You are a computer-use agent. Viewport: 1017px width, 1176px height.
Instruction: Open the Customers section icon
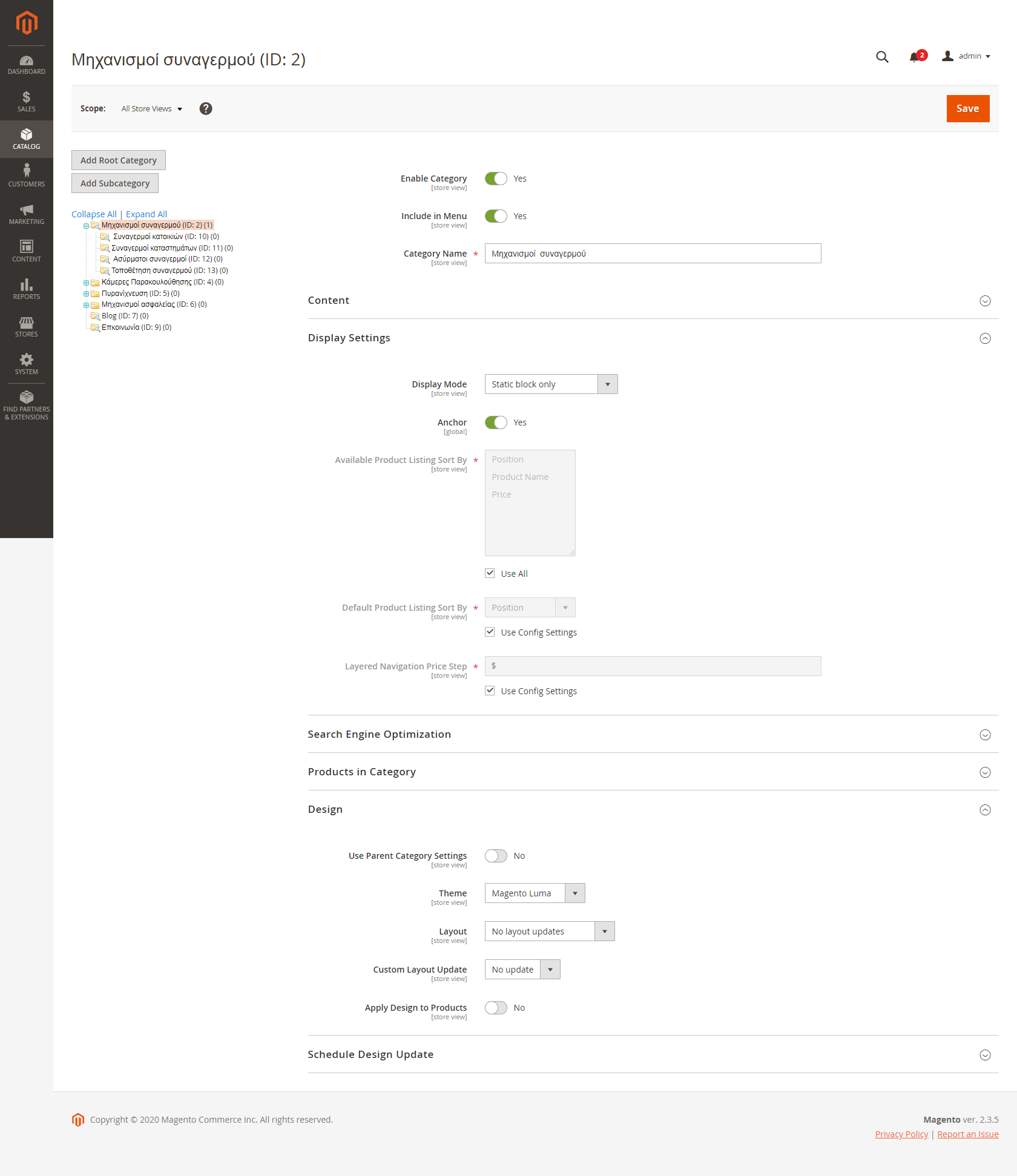click(26, 176)
